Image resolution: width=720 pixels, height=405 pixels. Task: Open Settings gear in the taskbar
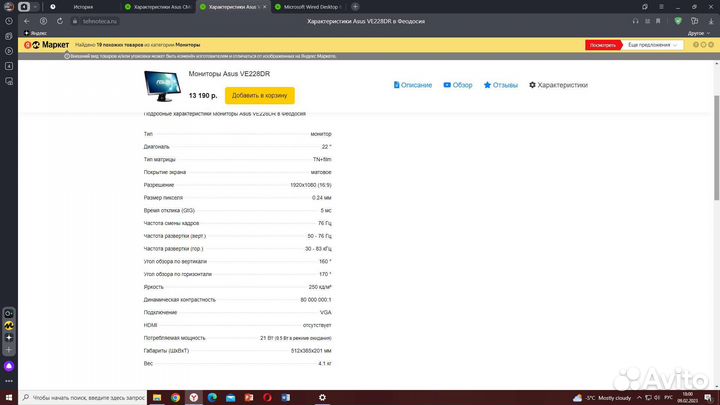pos(322,398)
